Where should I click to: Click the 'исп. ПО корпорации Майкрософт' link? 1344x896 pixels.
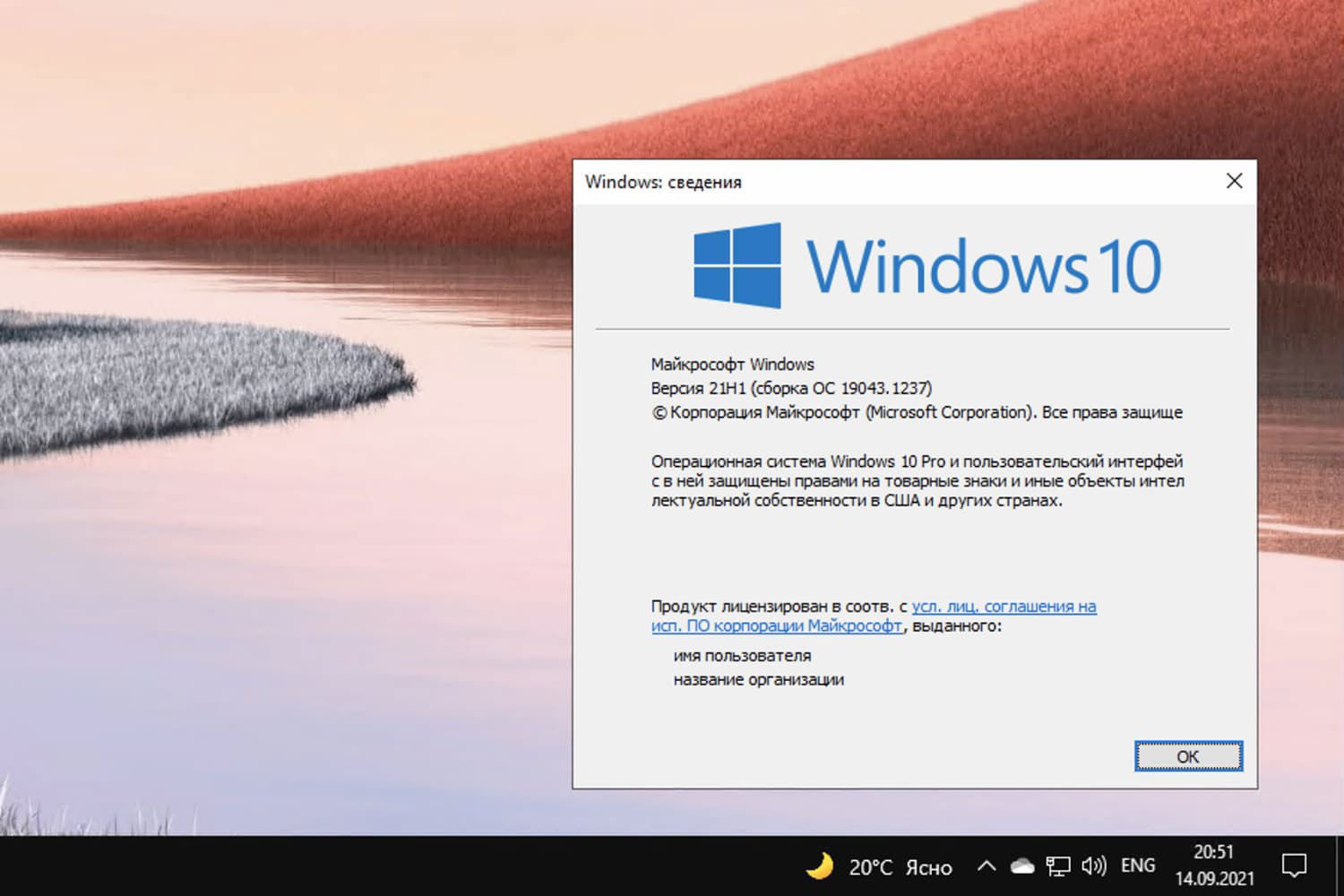(776, 626)
